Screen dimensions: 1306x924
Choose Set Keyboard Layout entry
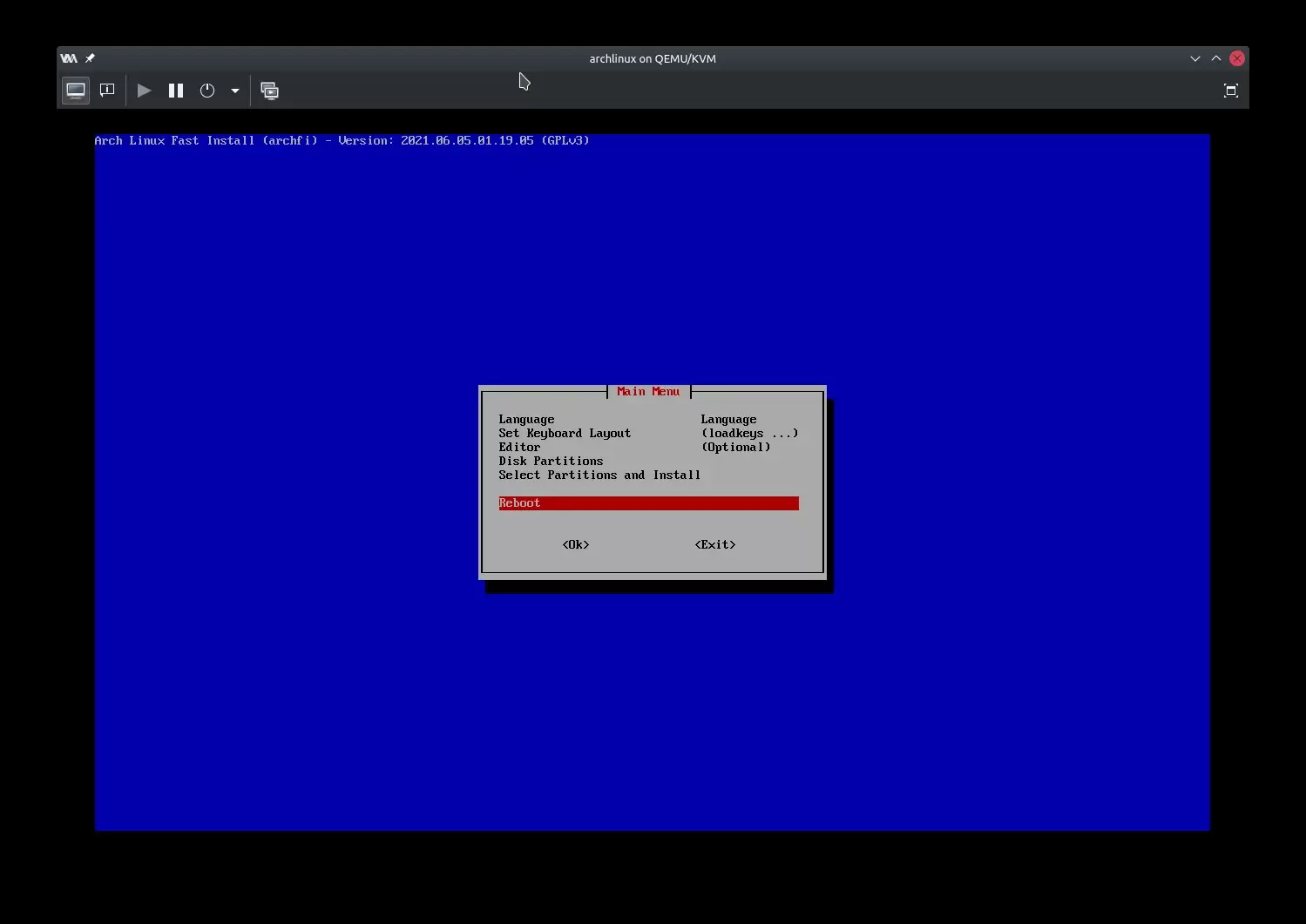point(565,434)
